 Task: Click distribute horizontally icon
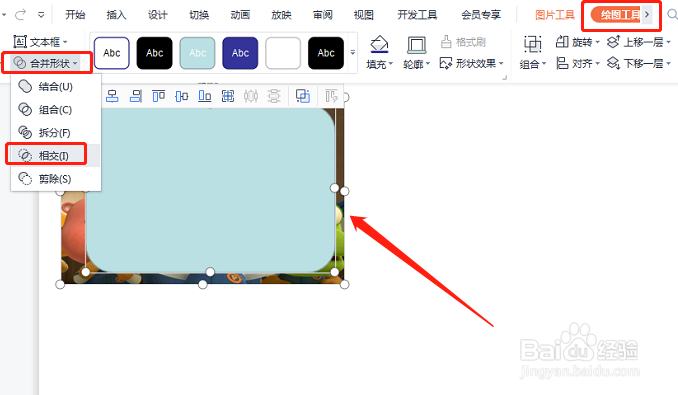tap(251, 96)
